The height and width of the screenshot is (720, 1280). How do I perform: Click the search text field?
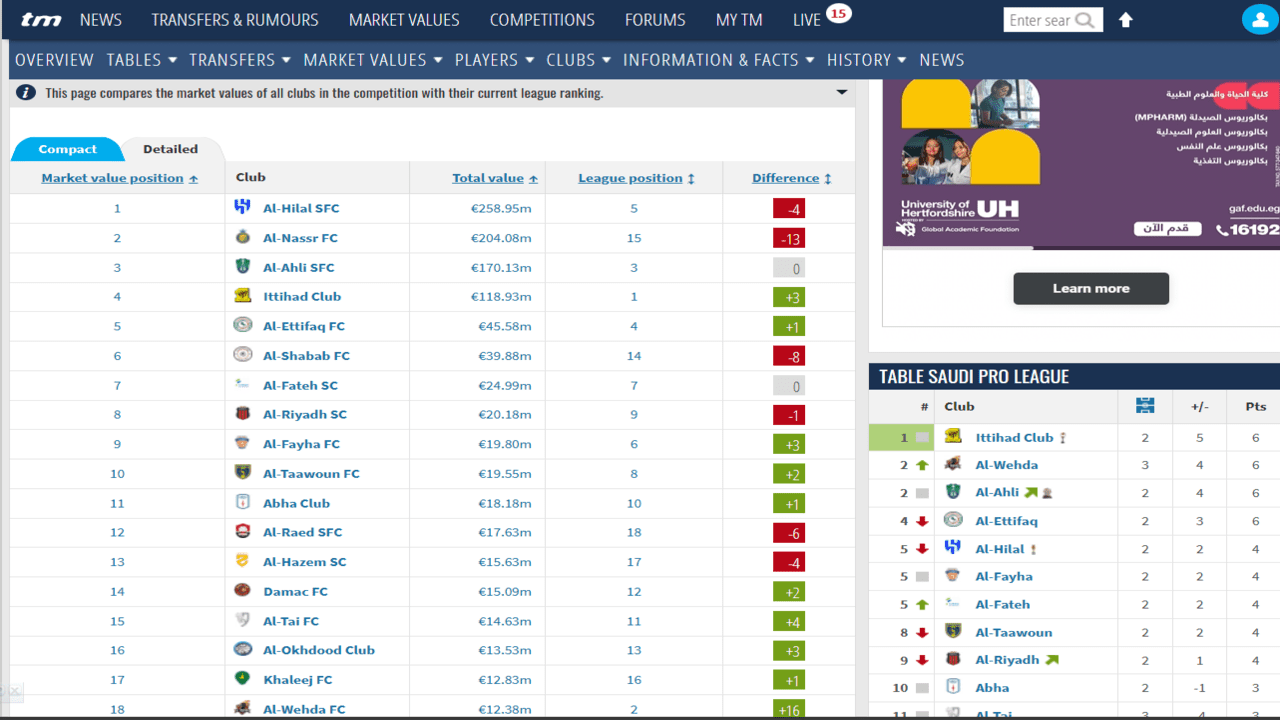1040,20
